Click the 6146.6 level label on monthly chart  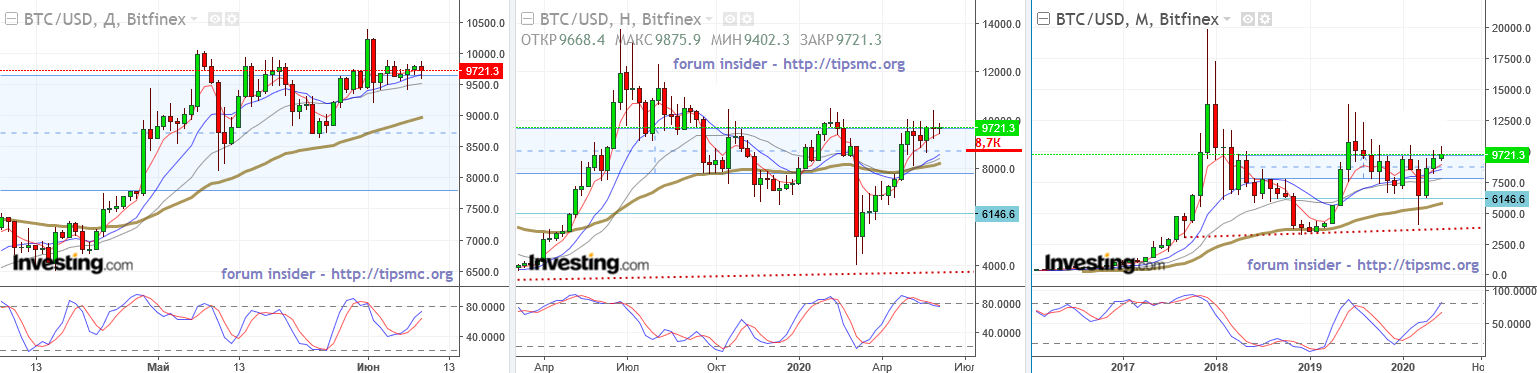(1507, 199)
